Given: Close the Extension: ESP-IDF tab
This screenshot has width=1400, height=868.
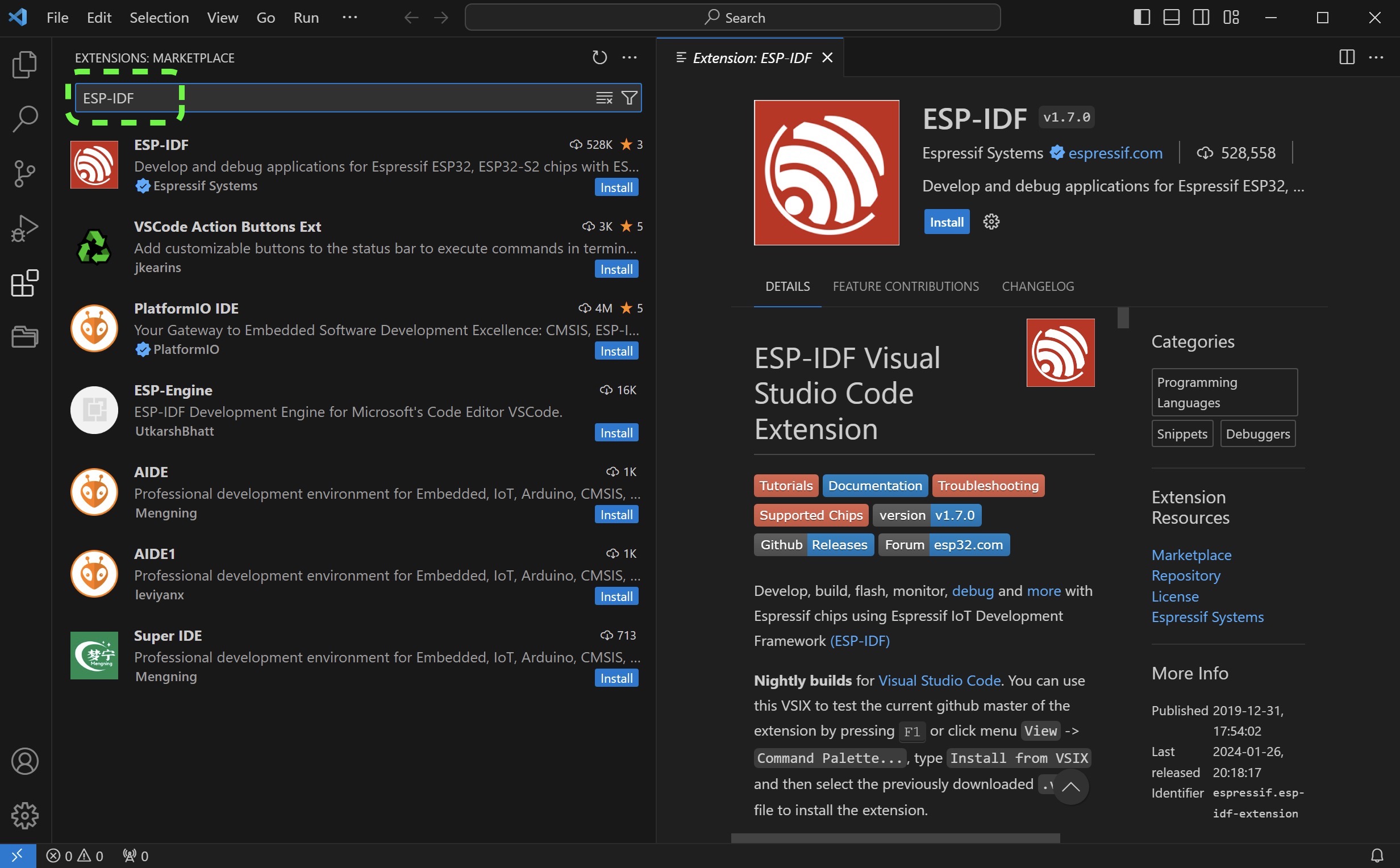Looking at the screenshot, I should (x=827, y=57).
